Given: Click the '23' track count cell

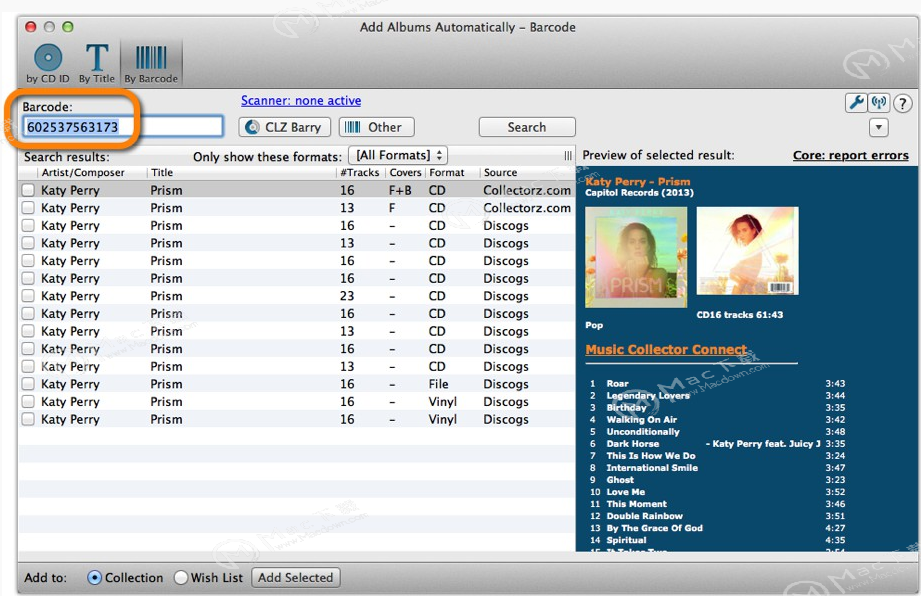Looking at the screenshot, I should pos(347,296).
